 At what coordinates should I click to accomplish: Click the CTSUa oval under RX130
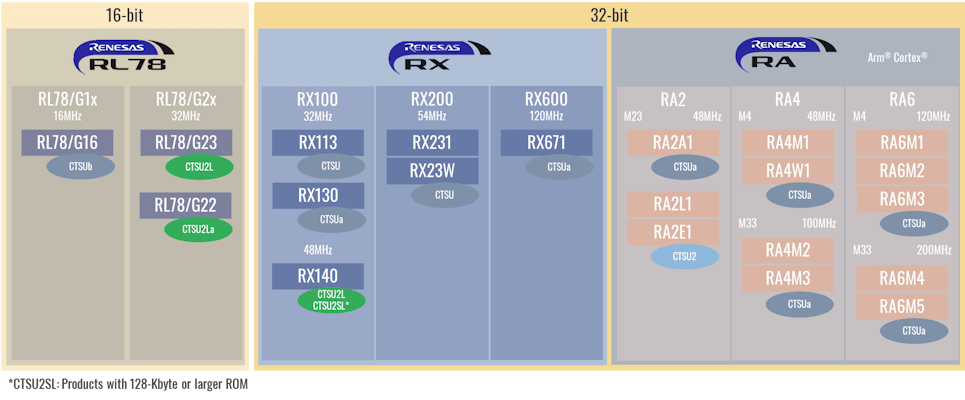(332, 220)
